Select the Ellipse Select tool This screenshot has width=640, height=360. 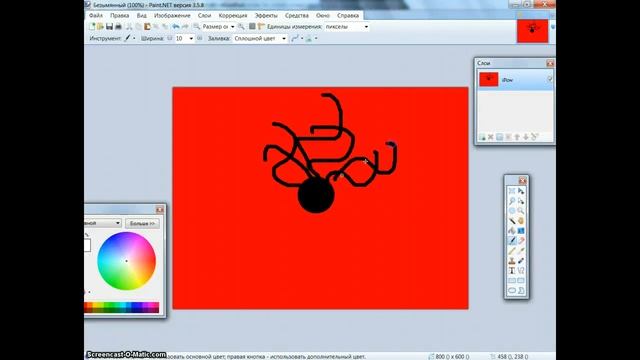(512, 211)
